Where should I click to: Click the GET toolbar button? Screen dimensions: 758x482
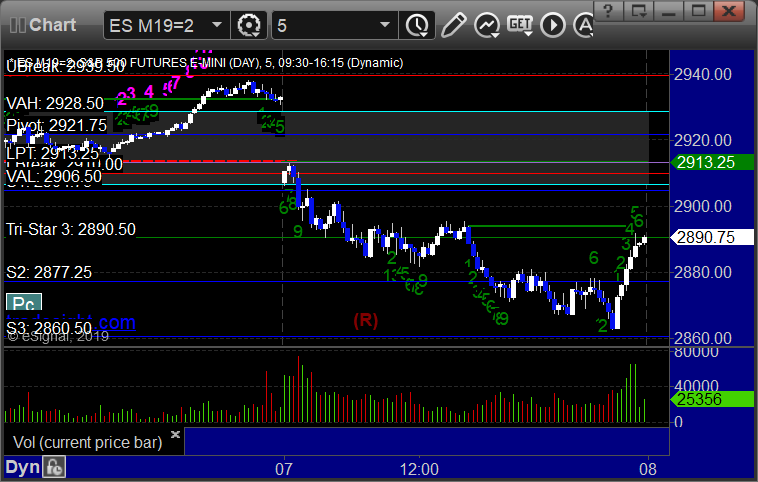click(520, 24)
